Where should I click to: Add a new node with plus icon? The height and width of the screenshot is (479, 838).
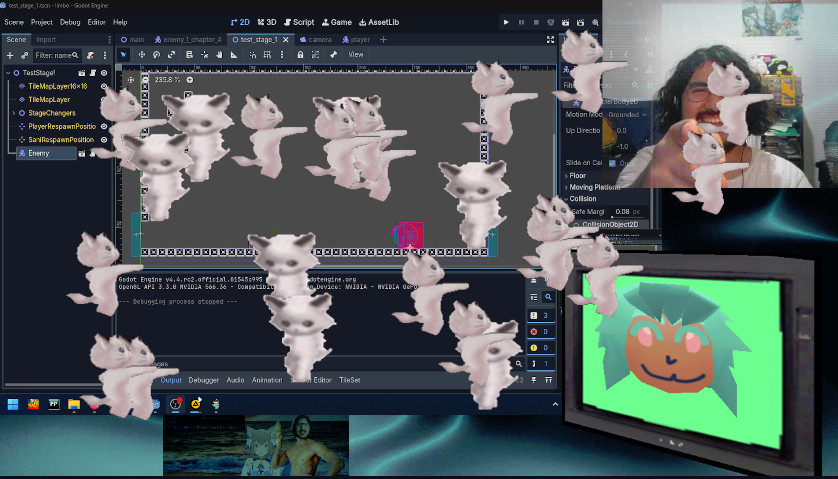(x=10, y=55)
